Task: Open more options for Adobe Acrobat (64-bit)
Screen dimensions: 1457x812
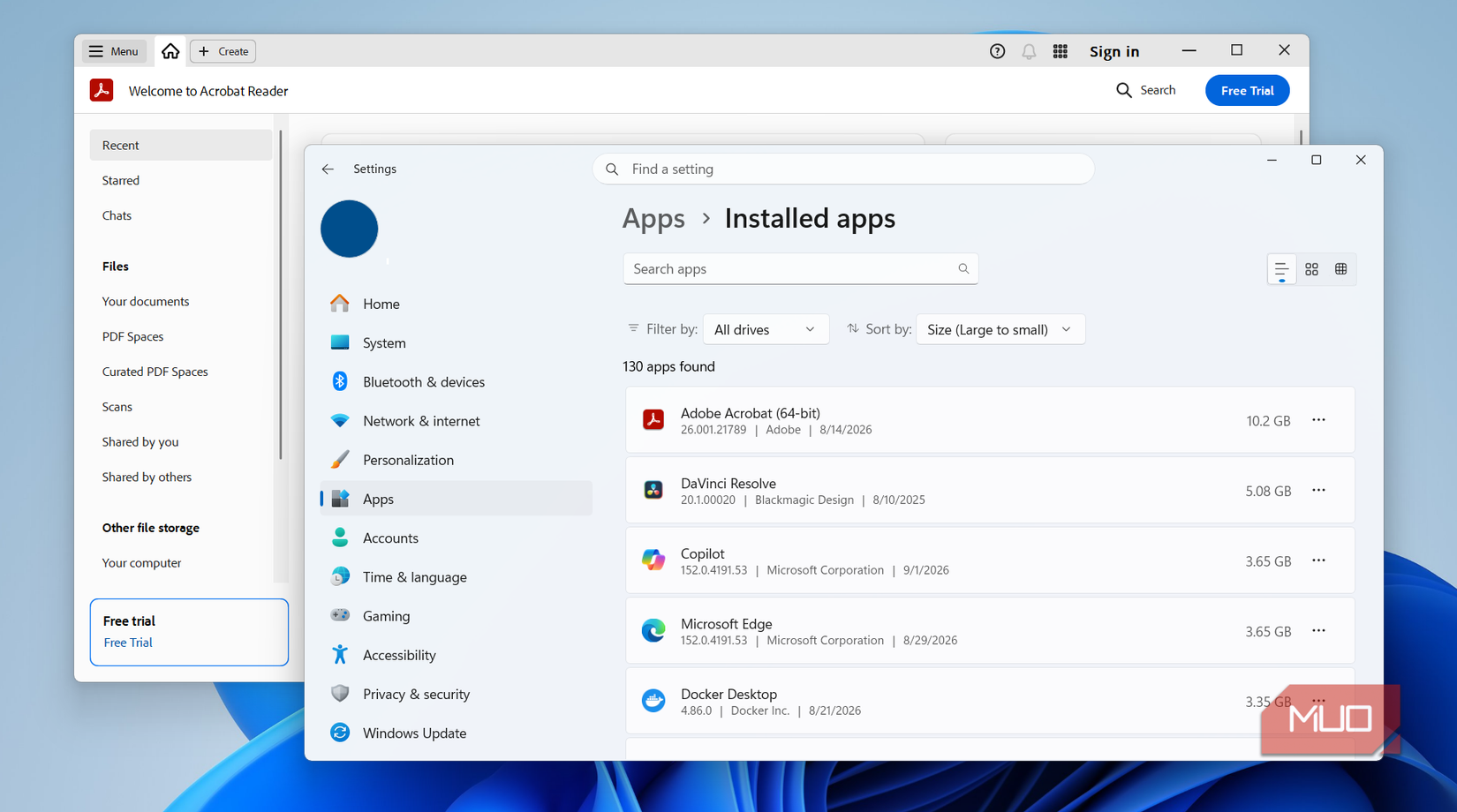Action: click(1318, 420)
